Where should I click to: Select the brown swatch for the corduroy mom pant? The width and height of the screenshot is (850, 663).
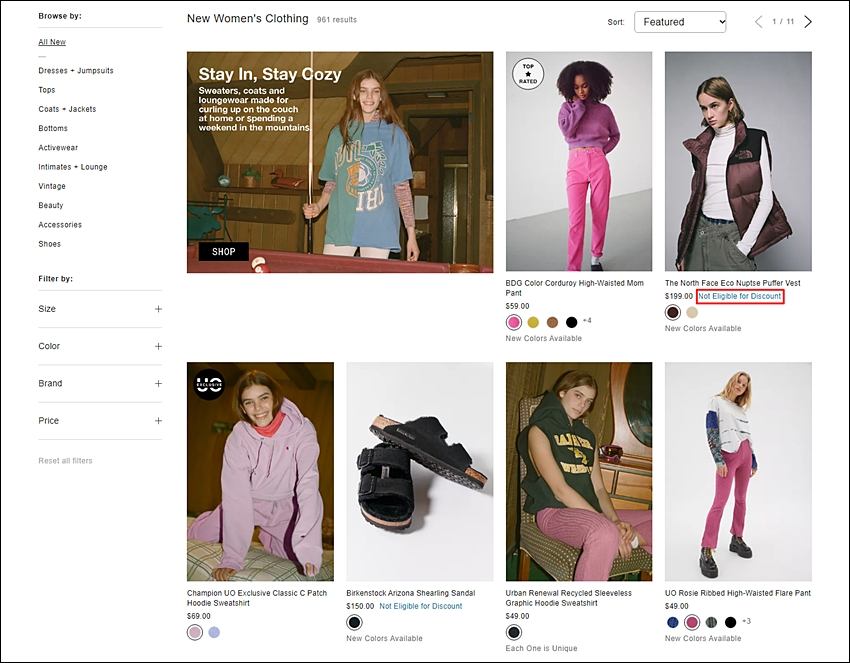(x=552, y=323)
